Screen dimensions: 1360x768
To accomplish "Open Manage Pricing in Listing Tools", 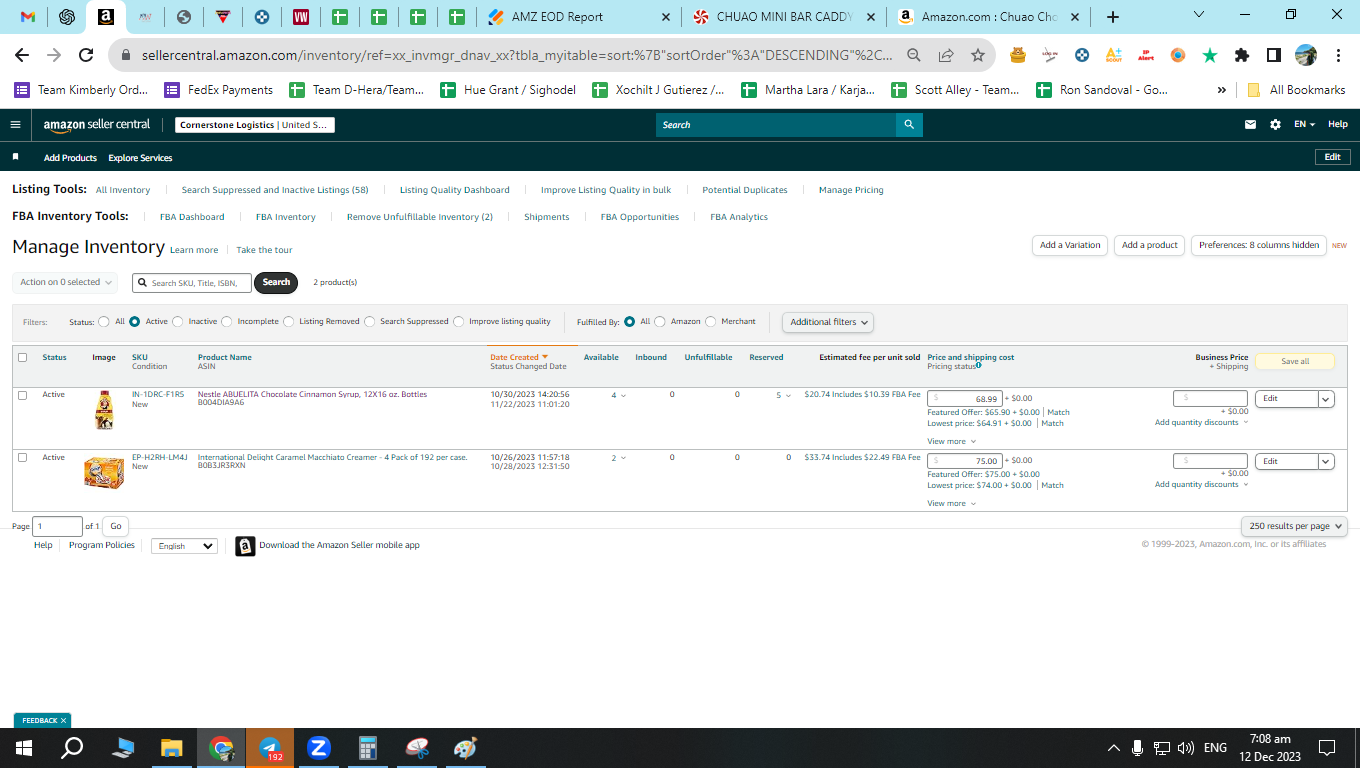I will tap(851, 190).
